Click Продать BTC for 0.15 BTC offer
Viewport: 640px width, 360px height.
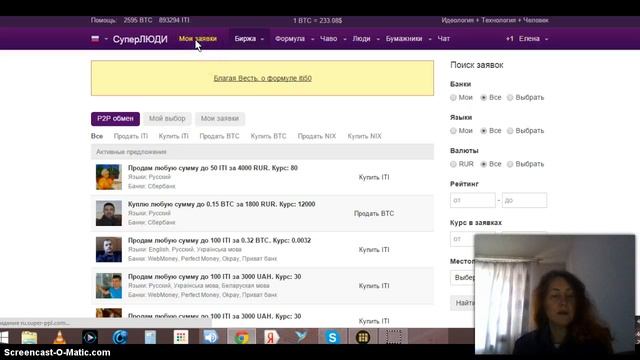pyautogui.click(x=374, y=213)
